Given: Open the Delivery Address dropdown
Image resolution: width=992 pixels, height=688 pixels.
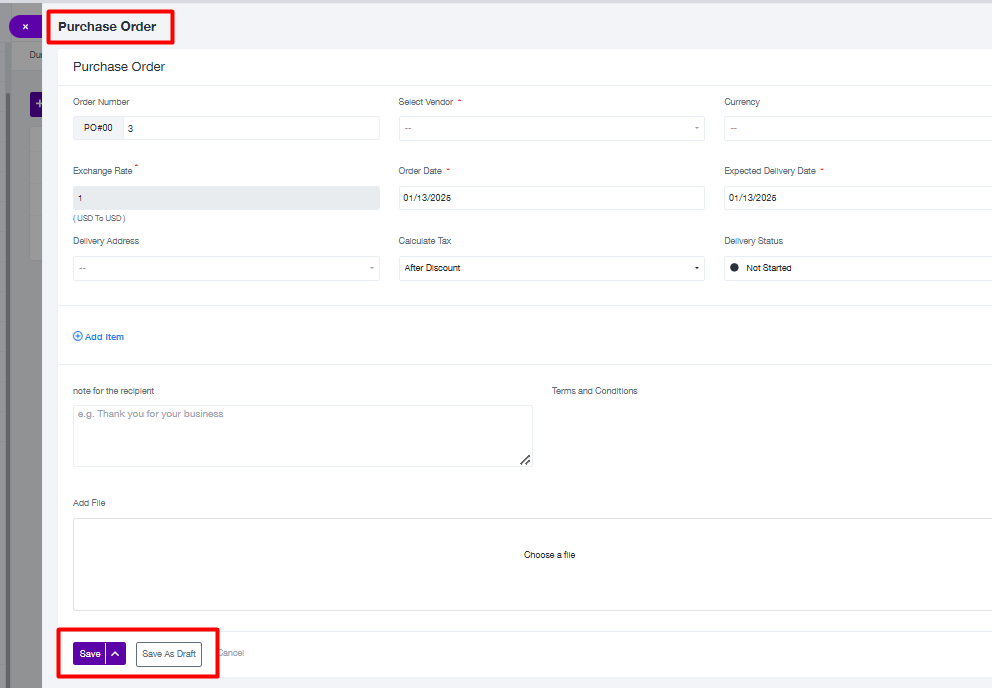Looking at the screenshot, I should point(226,268).
